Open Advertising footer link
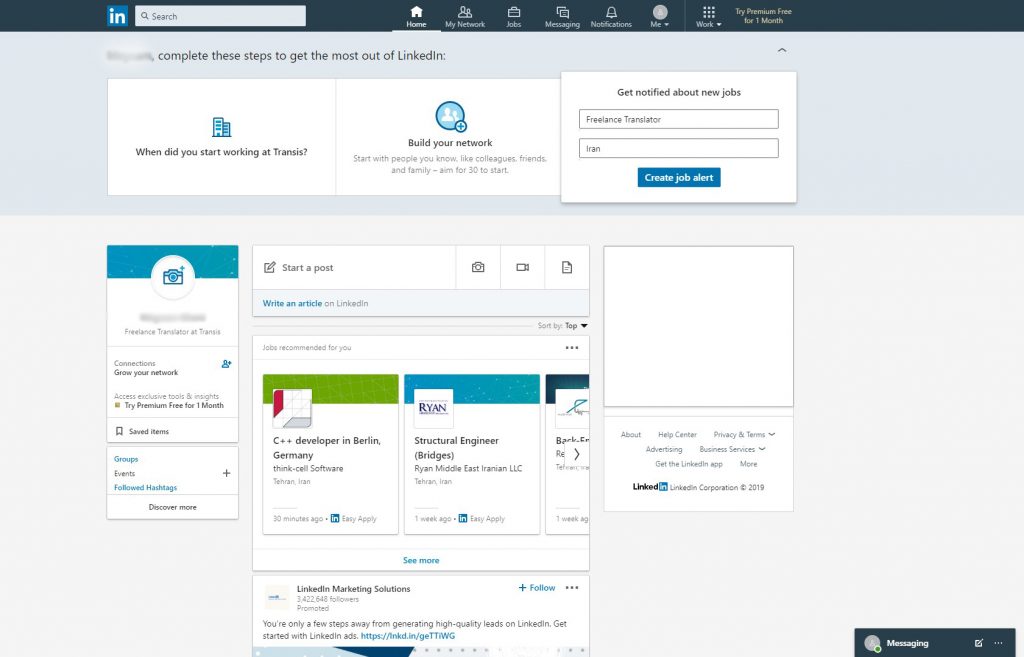Screen dimensions: 1024x657 (664, 449)
